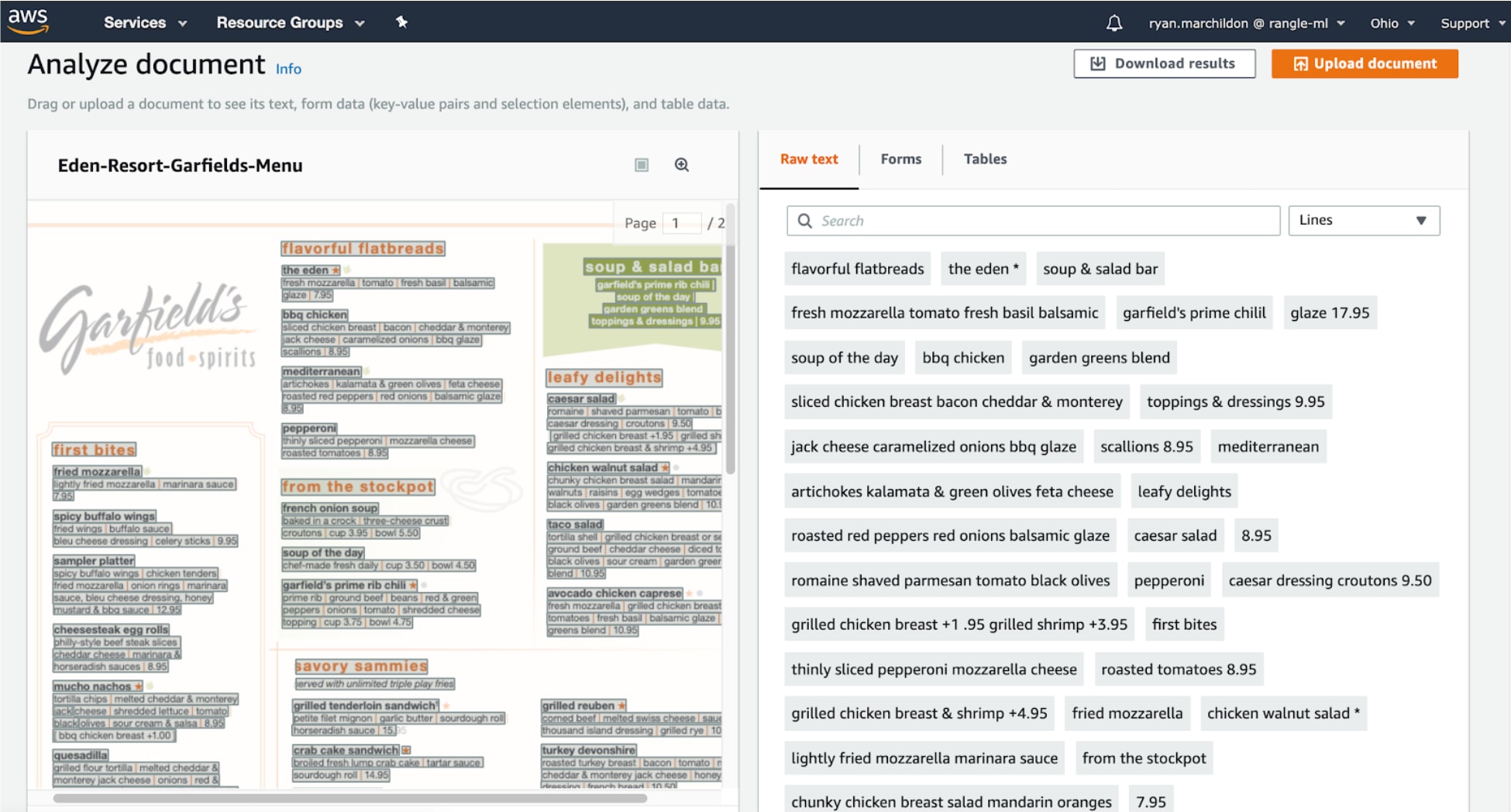Image resolution: width=1511 pixels, height=812 pixels.
Task: Switch to the Tables tab
Action: pyautogui.click(x=986, y=159)
